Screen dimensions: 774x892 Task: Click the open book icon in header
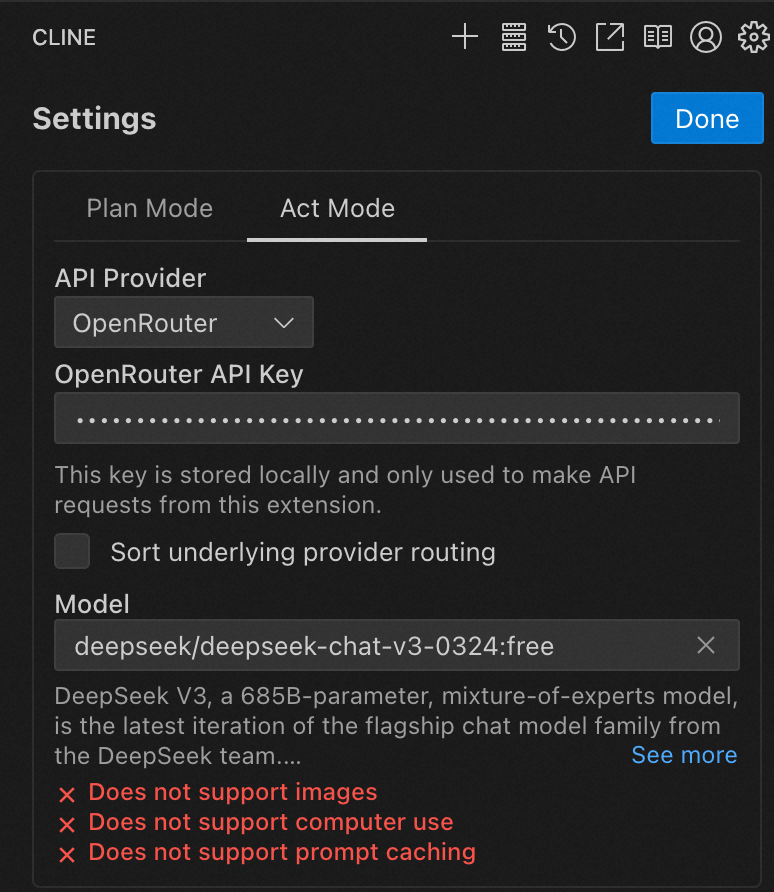pos(657,38)
